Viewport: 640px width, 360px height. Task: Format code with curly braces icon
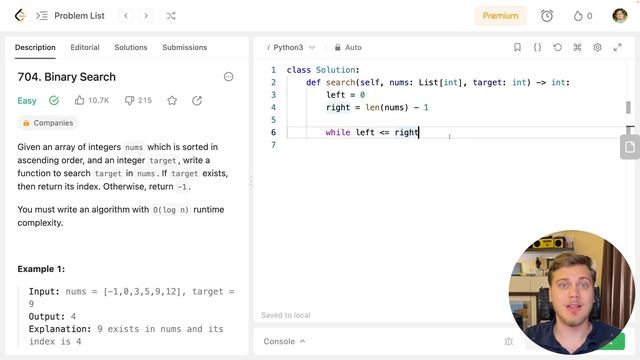tap(537, 47)
